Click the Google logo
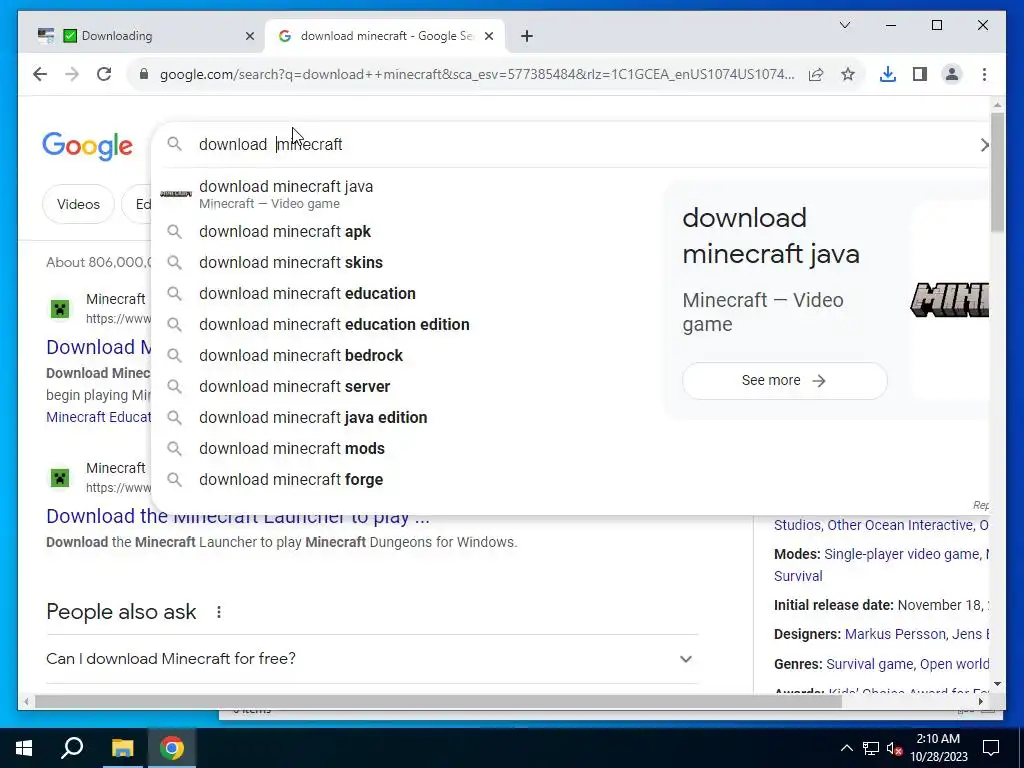This screenshot has width=1024, height=768. point(88,146)
